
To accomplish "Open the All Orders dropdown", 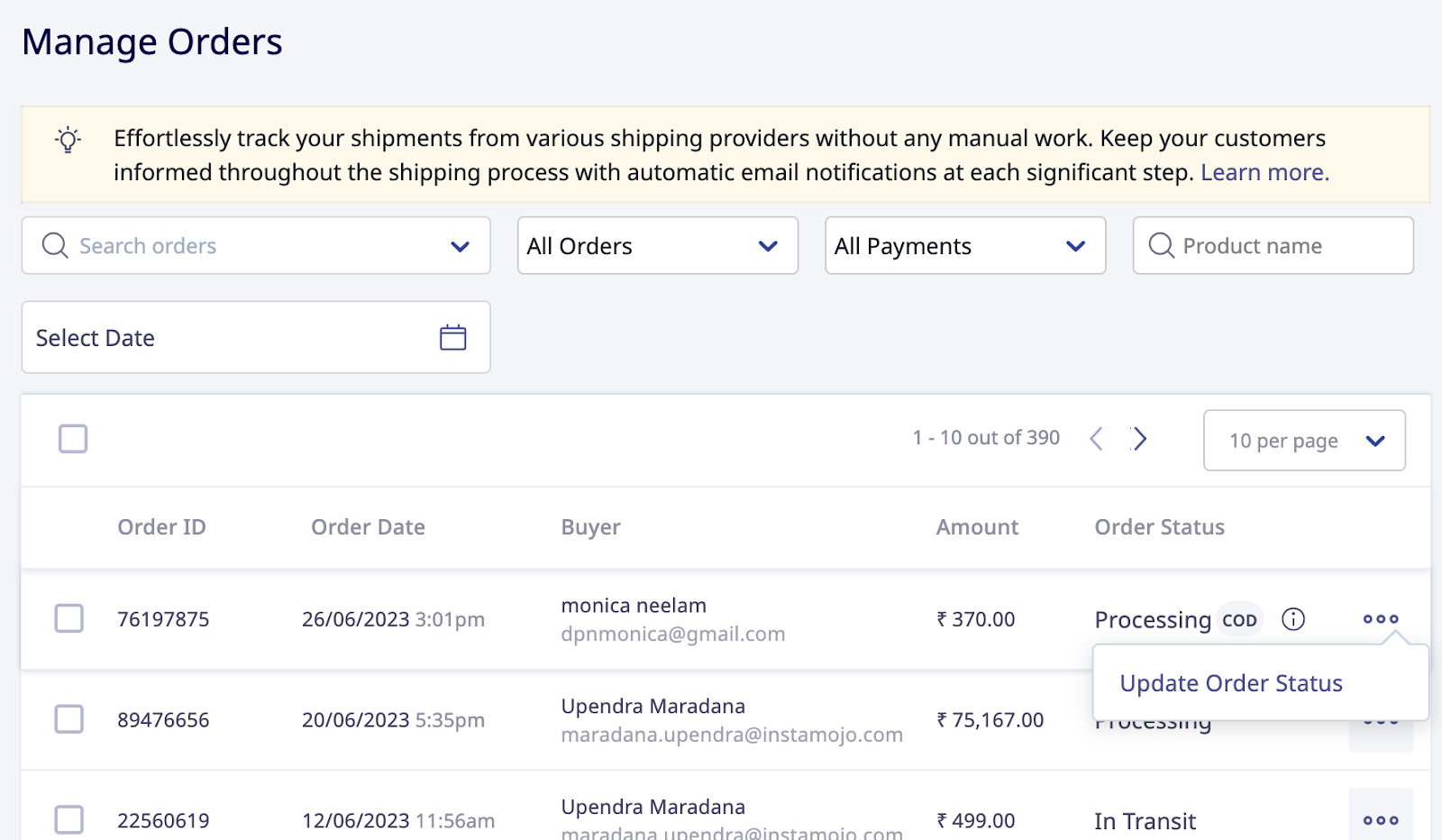I will pyautogui.click(x=658, y=245).
